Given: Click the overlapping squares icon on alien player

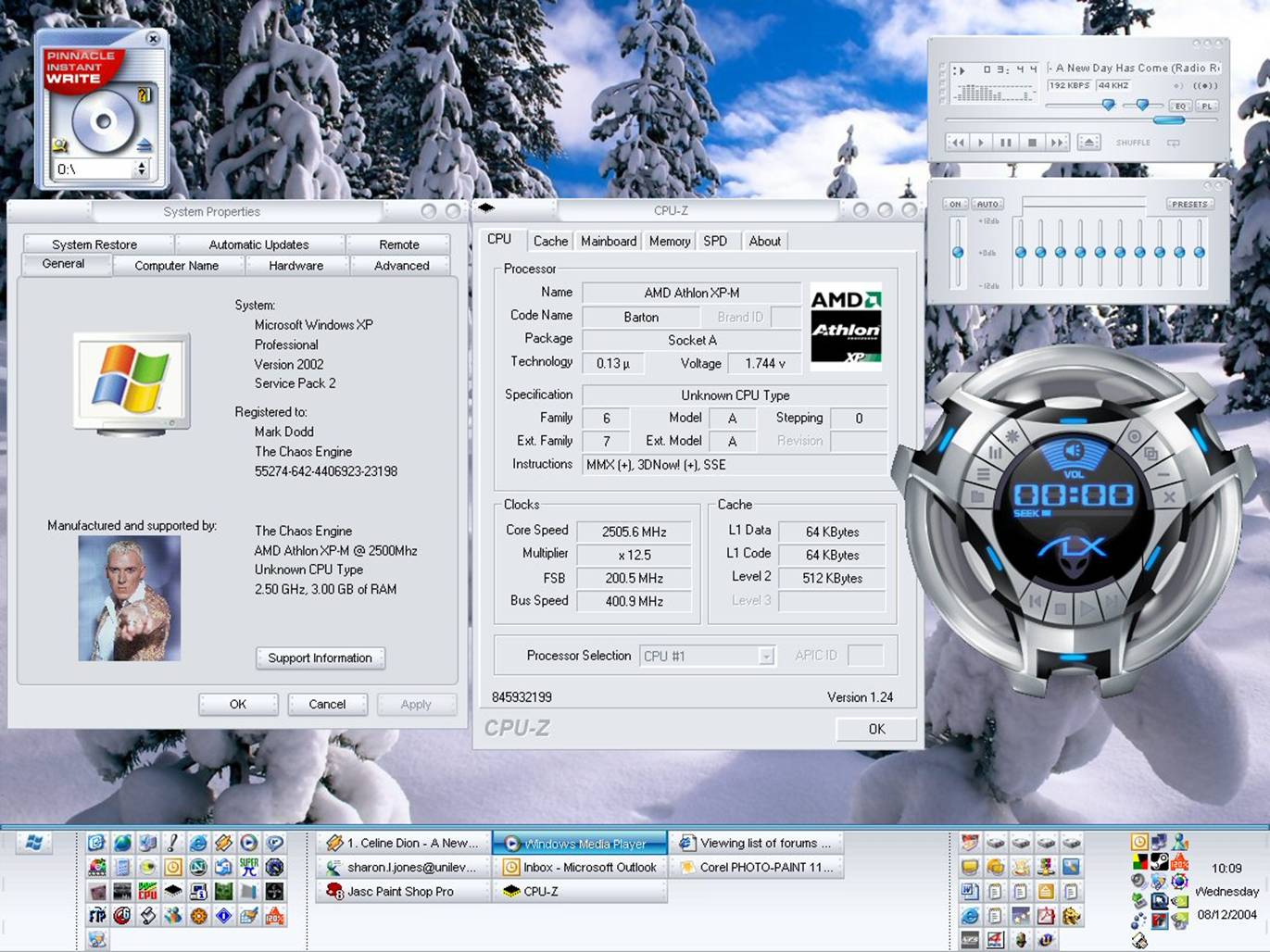Looking at the screenshot, I should (1151, 454).
